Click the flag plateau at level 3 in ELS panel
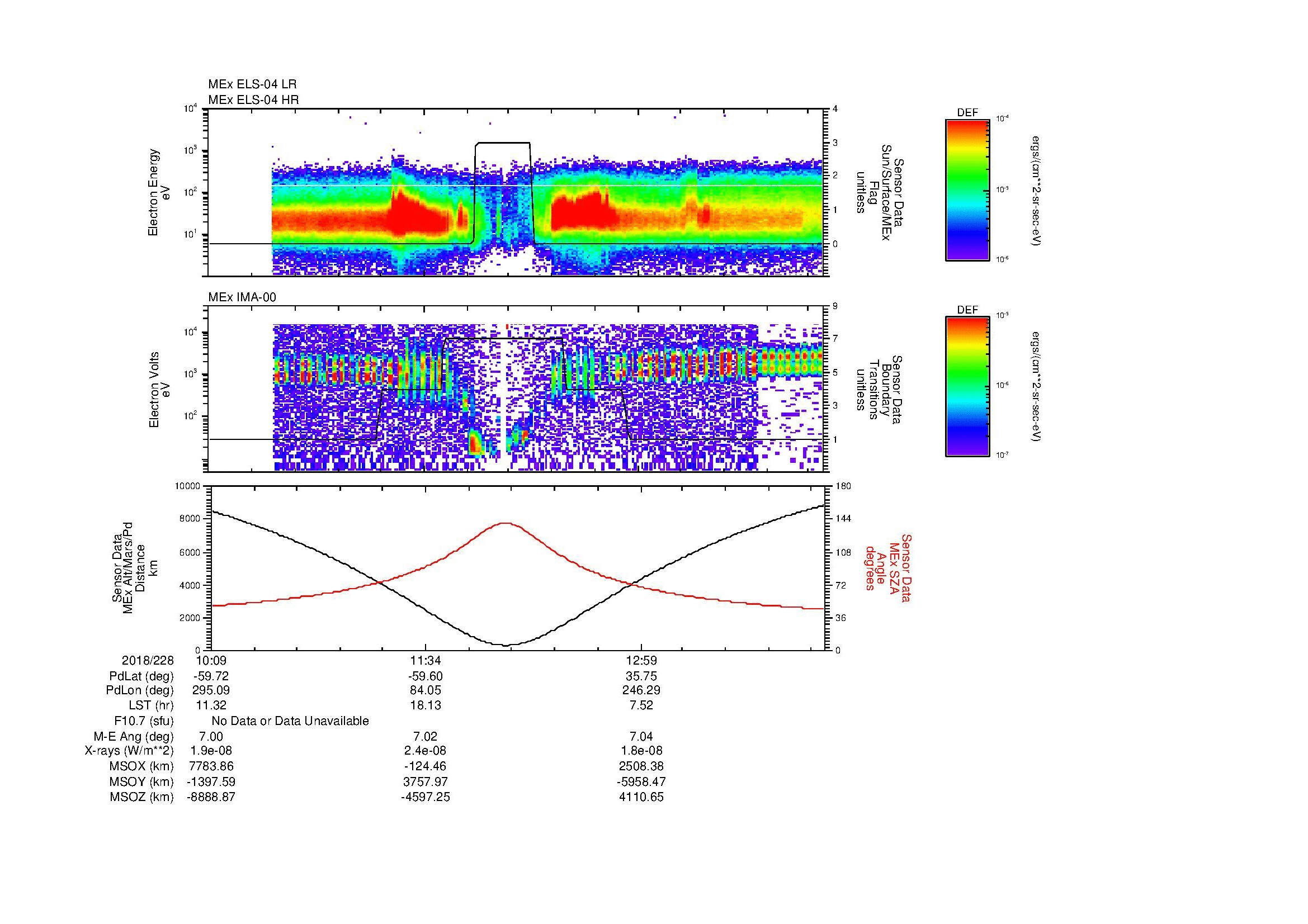 coord(504,143)
